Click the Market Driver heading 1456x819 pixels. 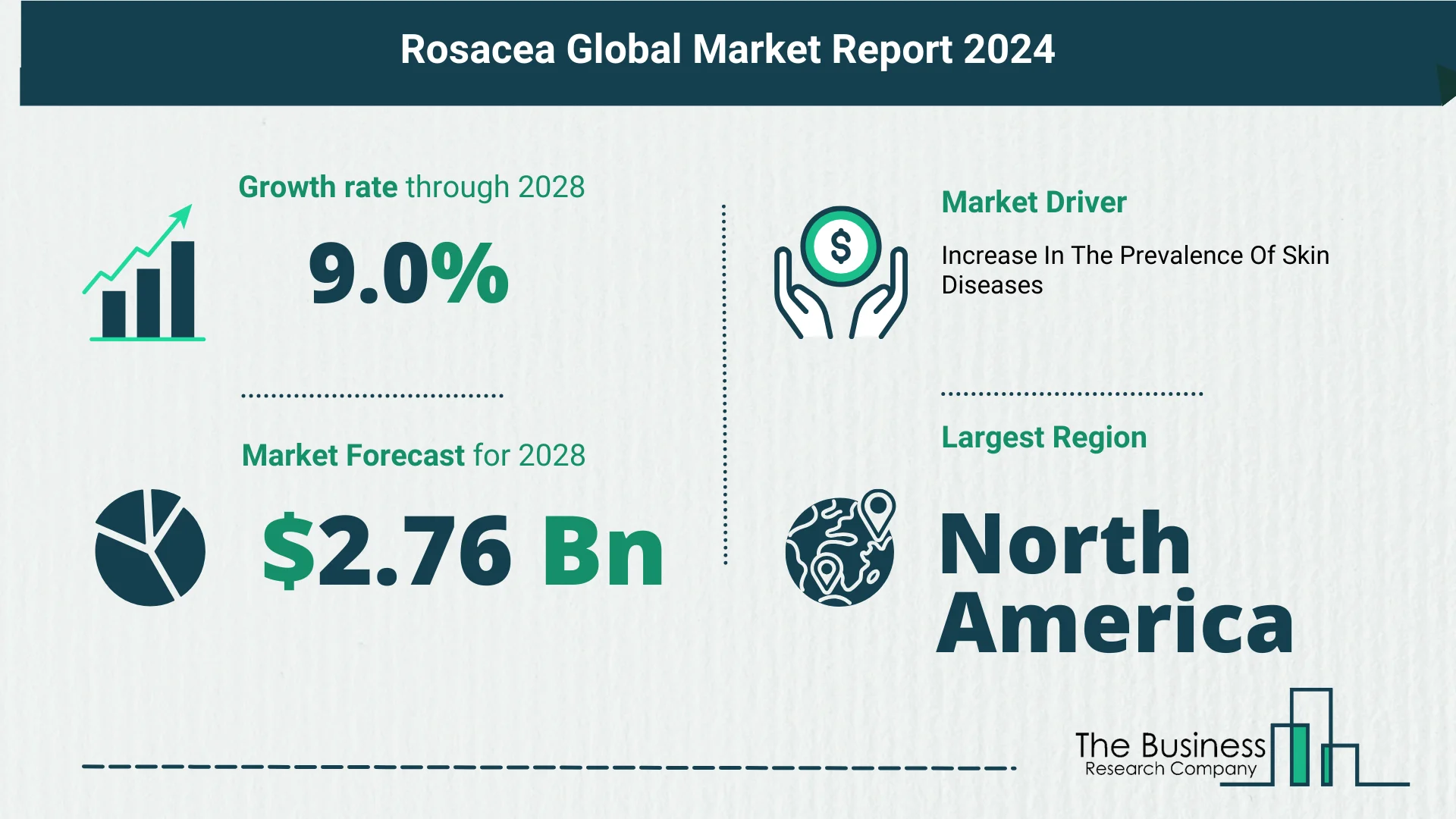click(1034, 202)
